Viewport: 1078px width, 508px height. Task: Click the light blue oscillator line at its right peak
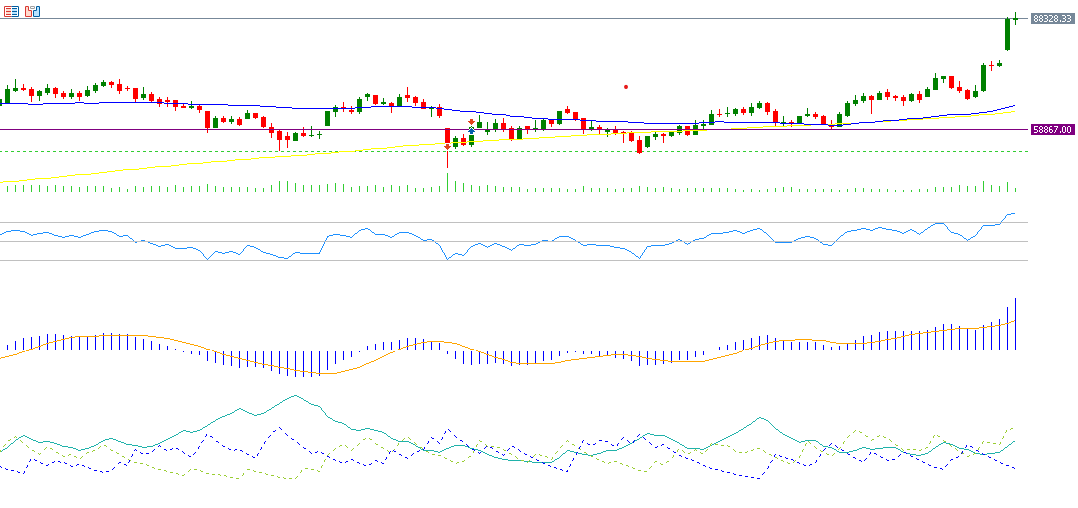[1011, 213]
